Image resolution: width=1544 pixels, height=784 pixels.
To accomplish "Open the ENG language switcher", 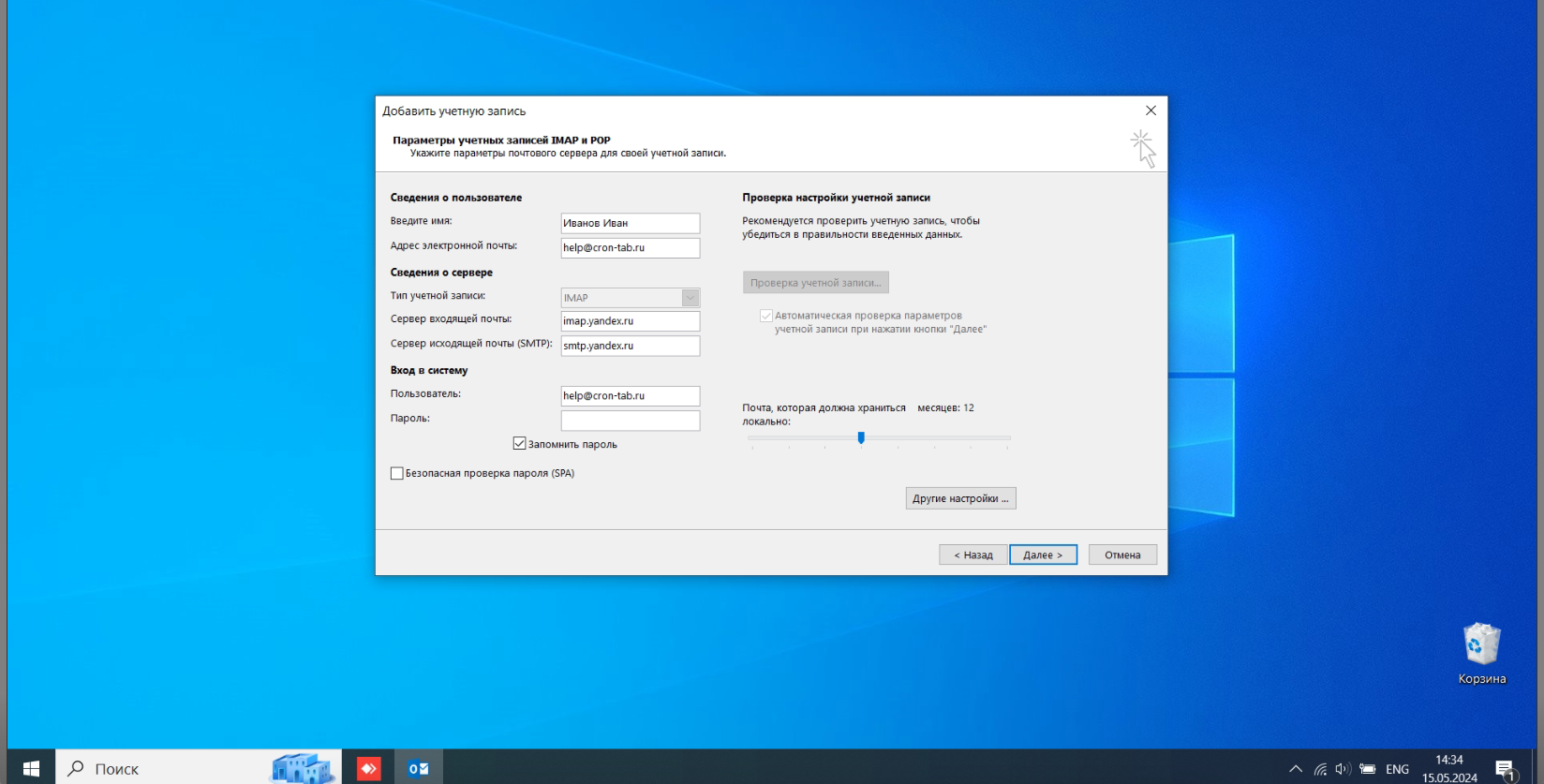I will [x=1397, y=769].
